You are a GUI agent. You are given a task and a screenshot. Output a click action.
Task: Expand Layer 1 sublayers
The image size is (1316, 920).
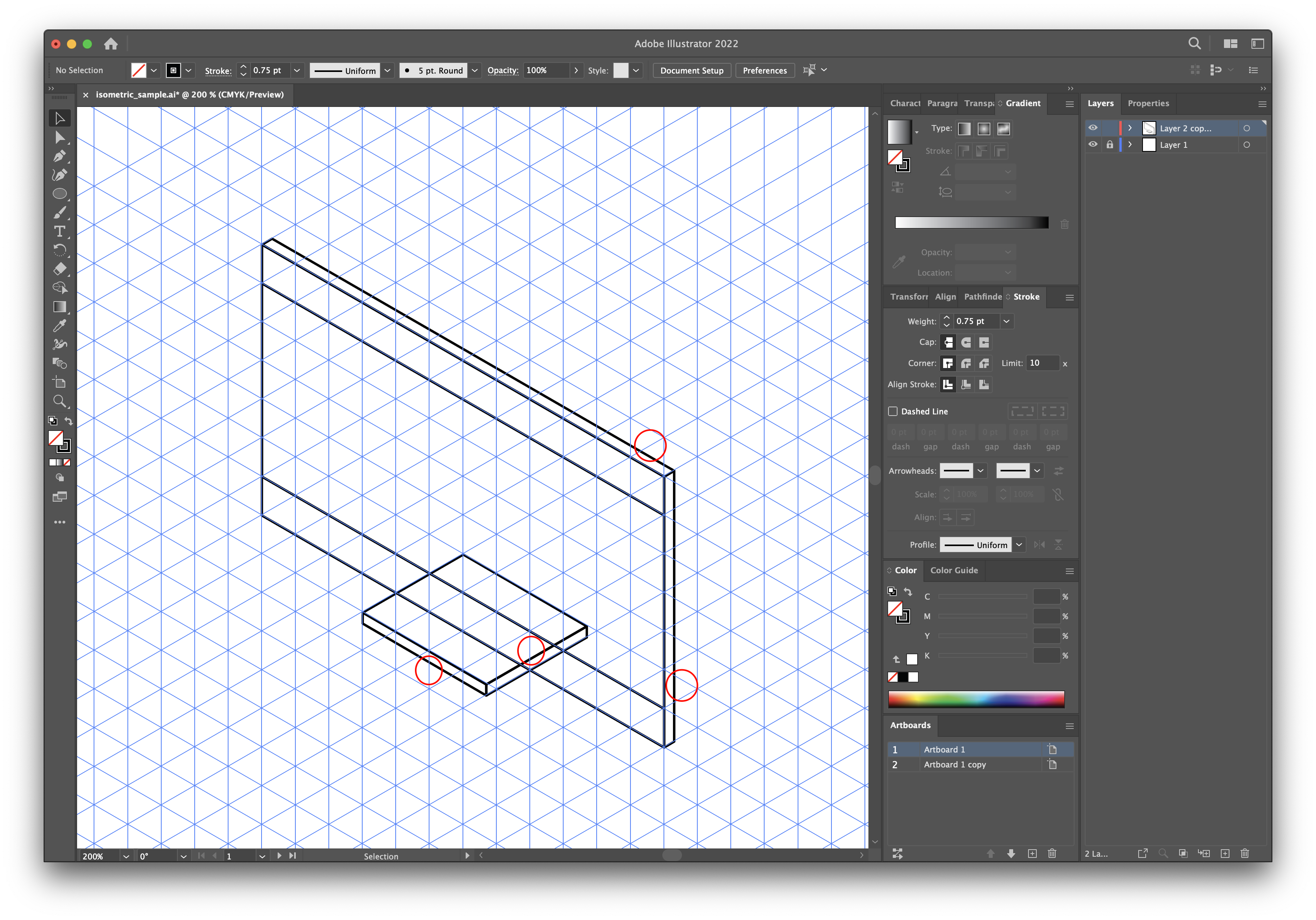pos(1130,144)
